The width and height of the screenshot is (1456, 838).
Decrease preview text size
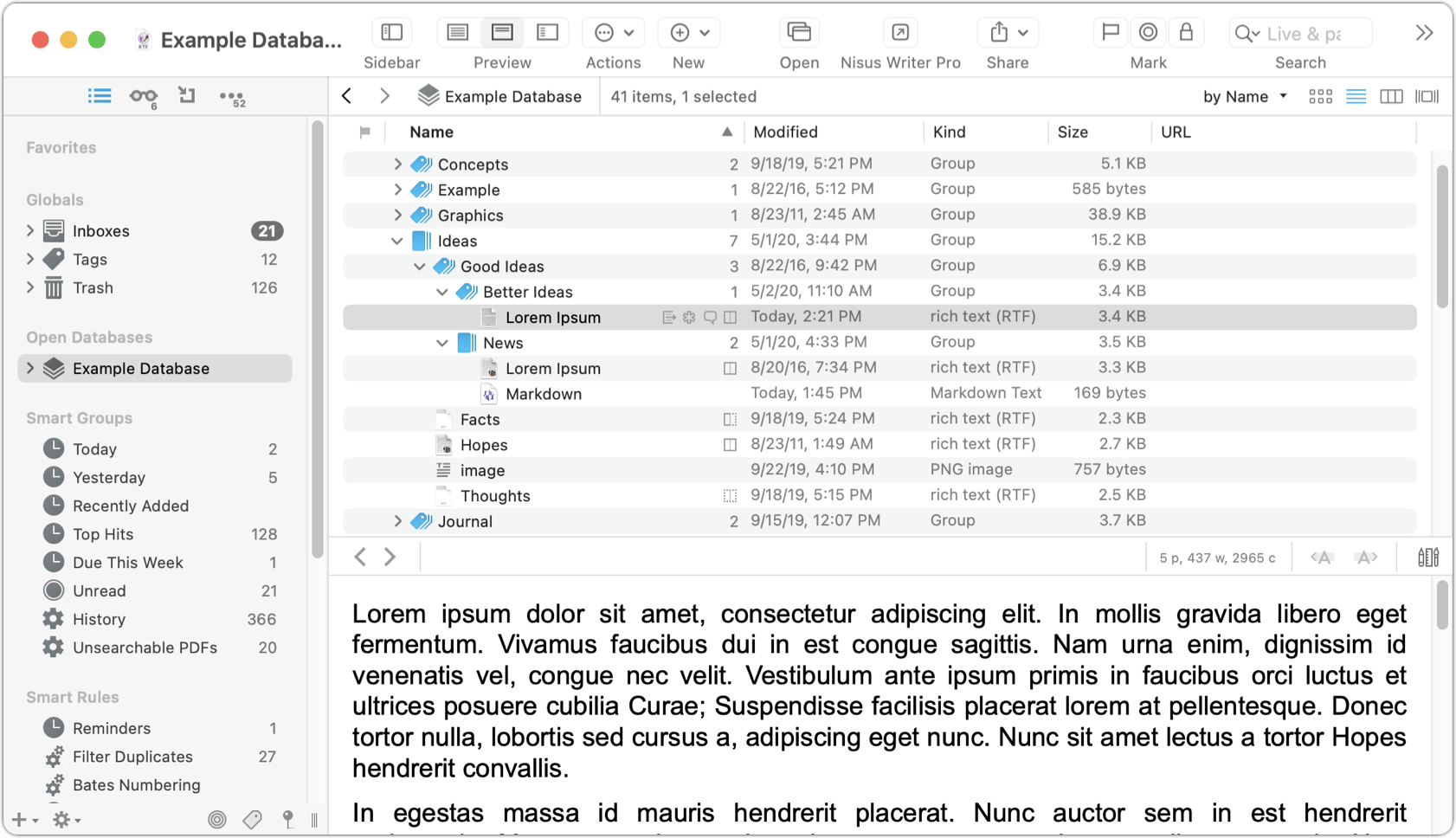(x=1321, y=558)
